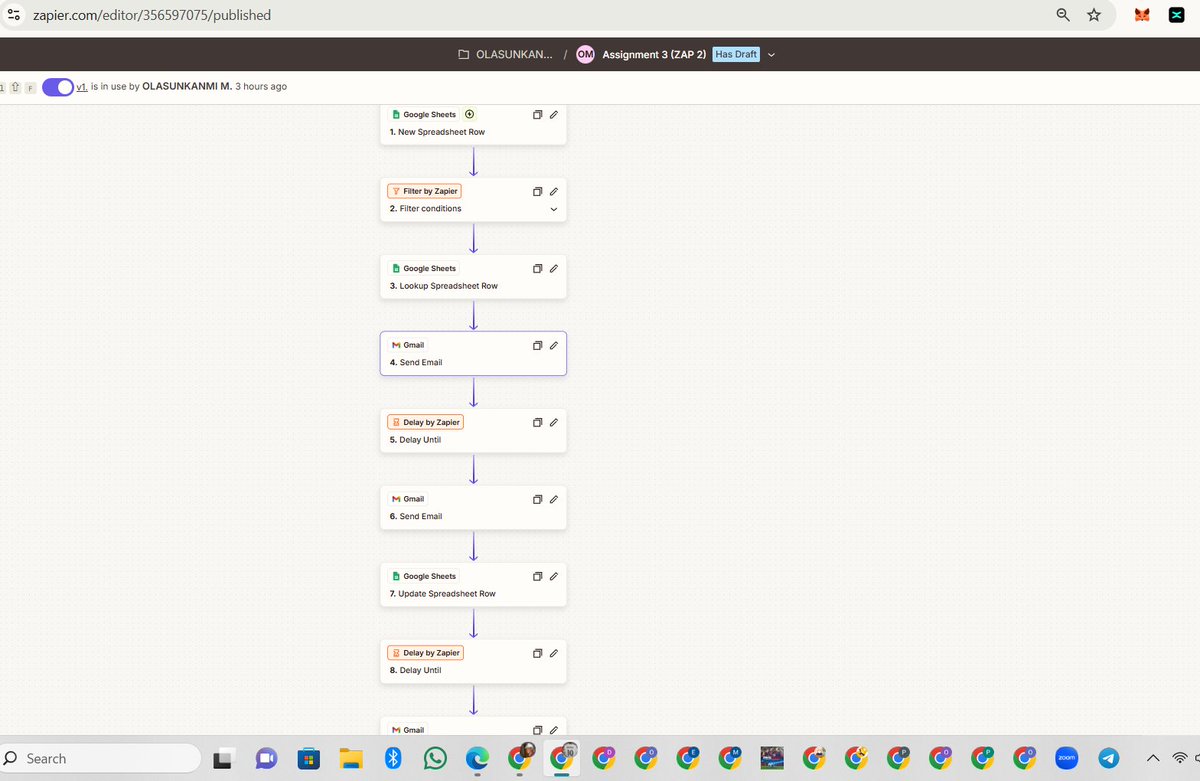Click the Assignment 3 (ZAP 2) title

(x=655, y=54)
